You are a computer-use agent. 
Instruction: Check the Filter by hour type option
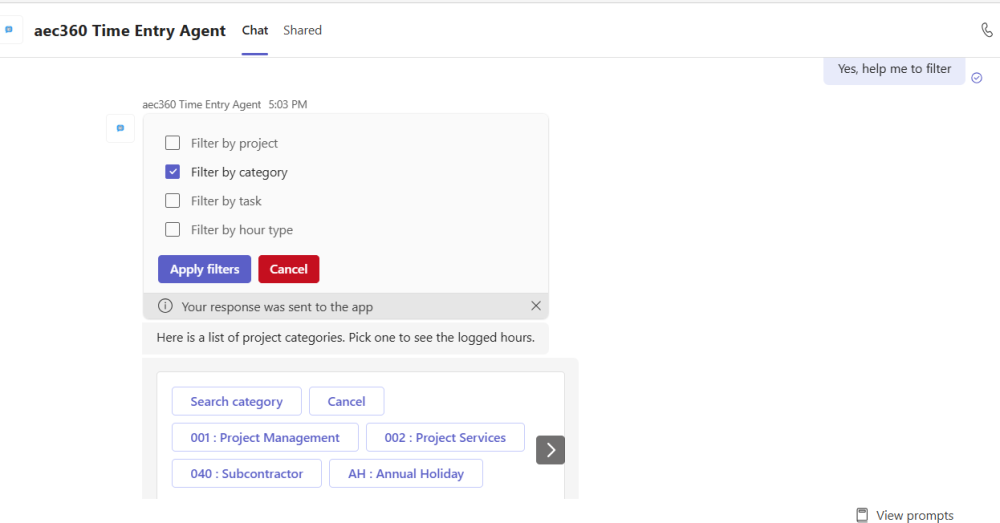(x=172, y=230)
